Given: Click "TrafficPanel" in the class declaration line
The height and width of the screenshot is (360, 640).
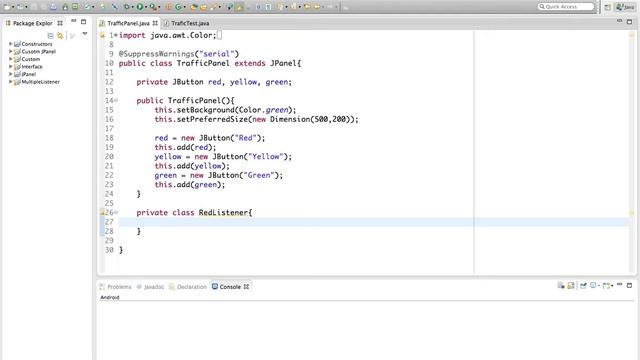Looking at the screenshot, I should click(x=203, y=63).
